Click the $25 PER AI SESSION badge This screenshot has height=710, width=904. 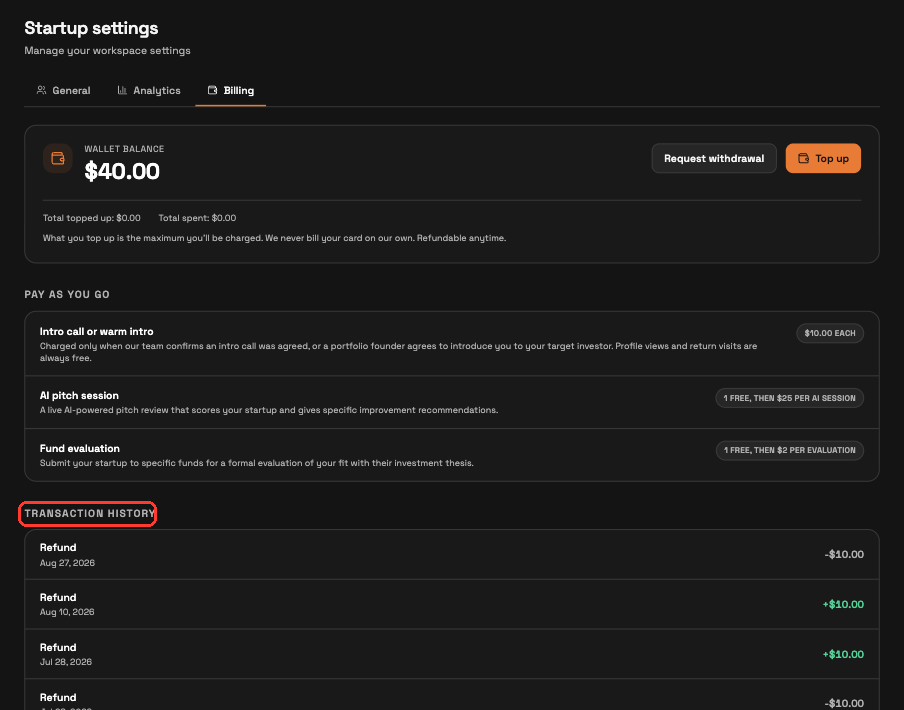(789, 398)
